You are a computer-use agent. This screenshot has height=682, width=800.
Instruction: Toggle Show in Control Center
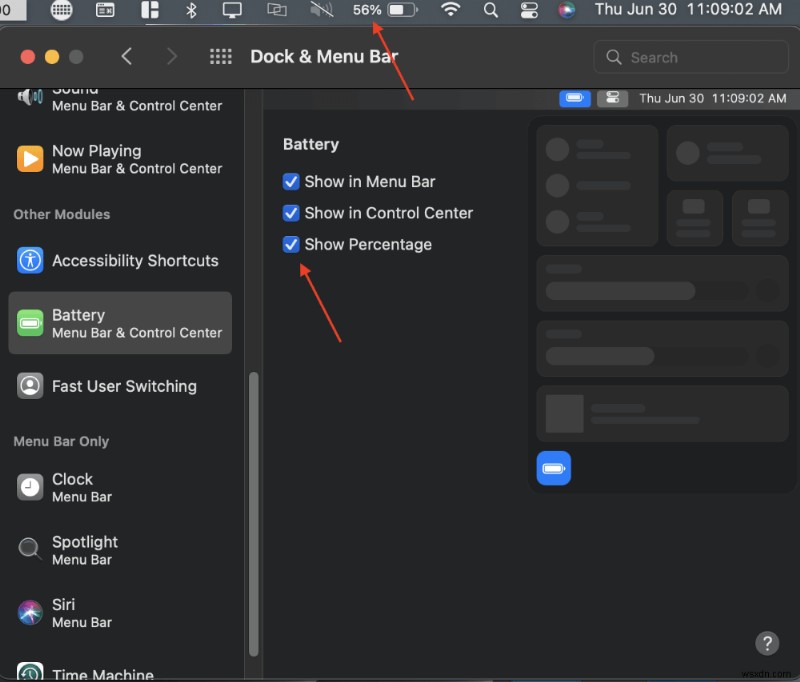291,213
